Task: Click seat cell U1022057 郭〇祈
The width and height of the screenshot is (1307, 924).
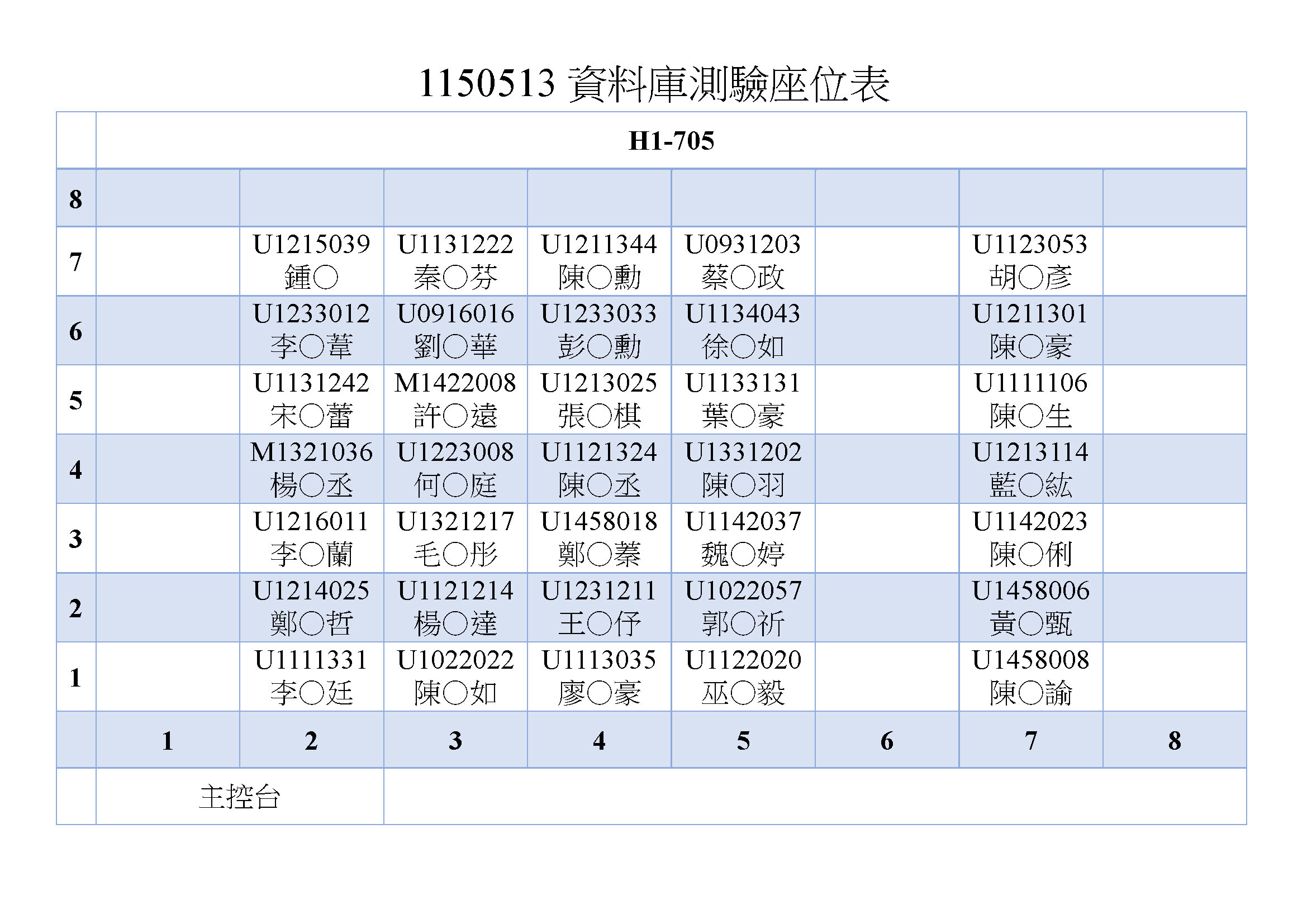Action: click(x=743, y=608)
